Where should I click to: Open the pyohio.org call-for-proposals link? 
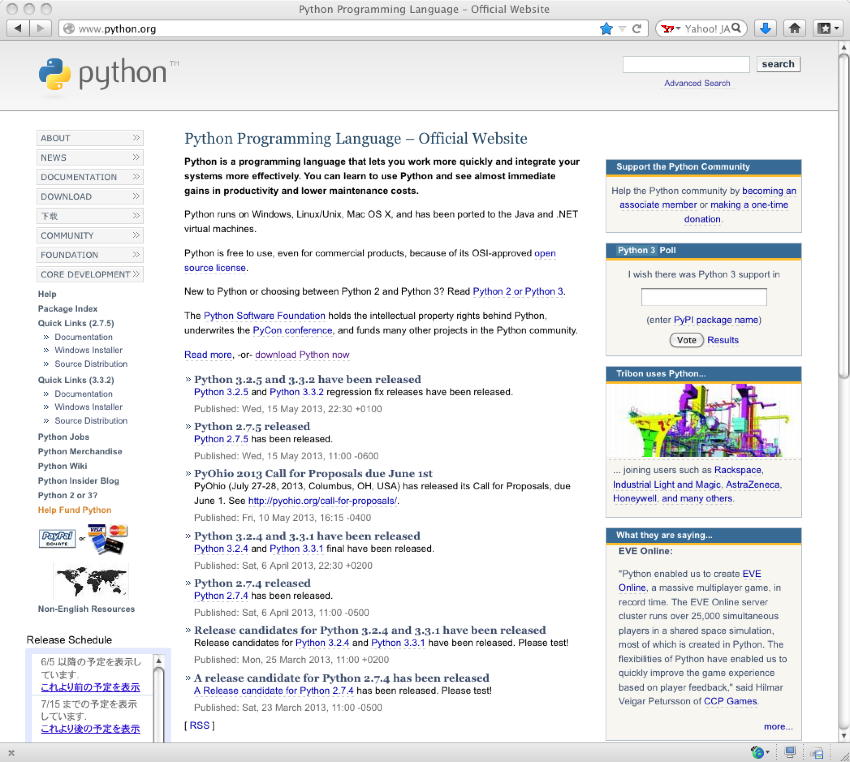(x=323, y=501)
